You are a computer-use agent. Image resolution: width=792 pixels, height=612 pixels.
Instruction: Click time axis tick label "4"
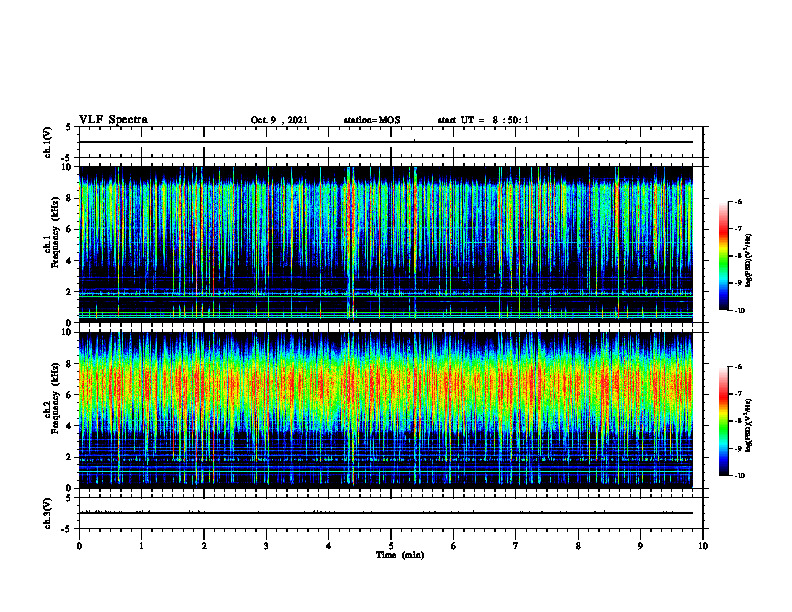[329, 546]
